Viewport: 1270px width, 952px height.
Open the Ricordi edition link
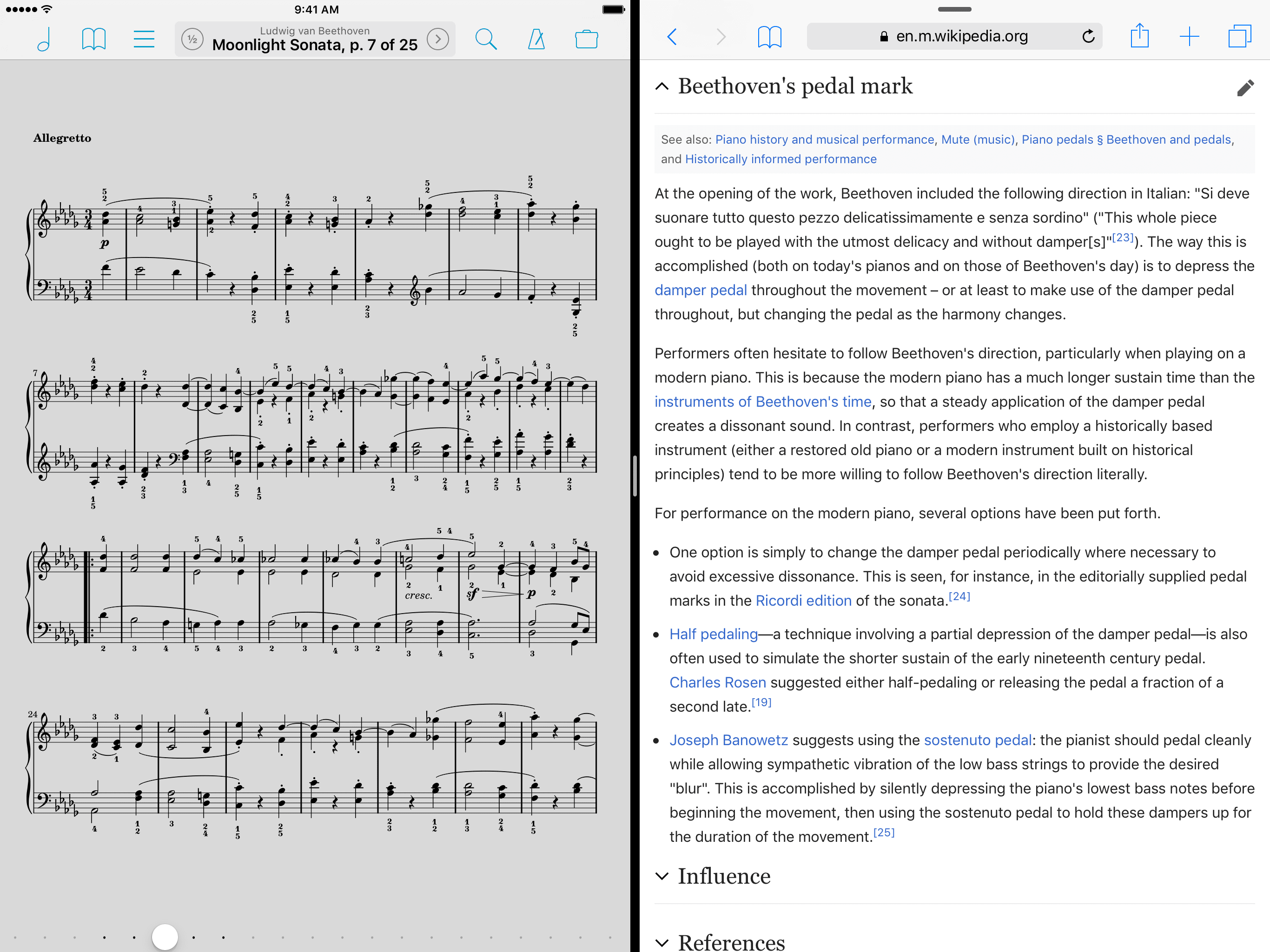tap(803, 601)
